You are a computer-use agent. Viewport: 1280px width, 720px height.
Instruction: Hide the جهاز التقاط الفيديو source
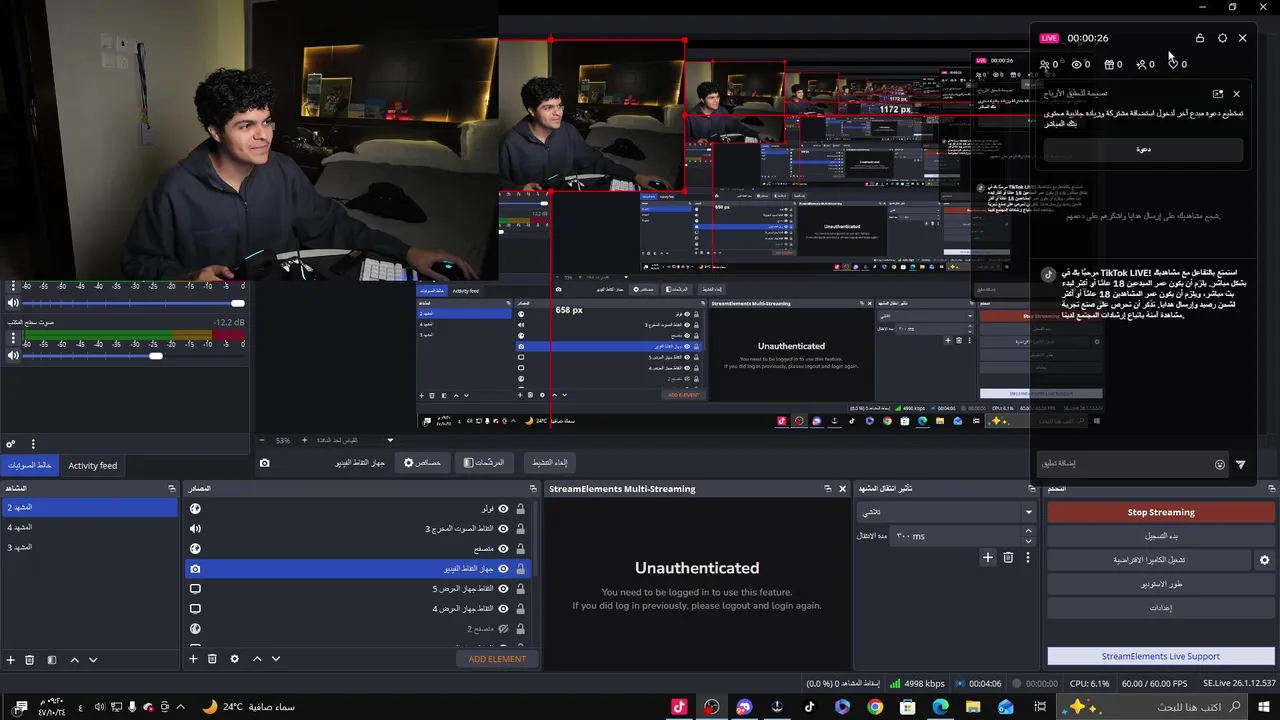point(503,569)
